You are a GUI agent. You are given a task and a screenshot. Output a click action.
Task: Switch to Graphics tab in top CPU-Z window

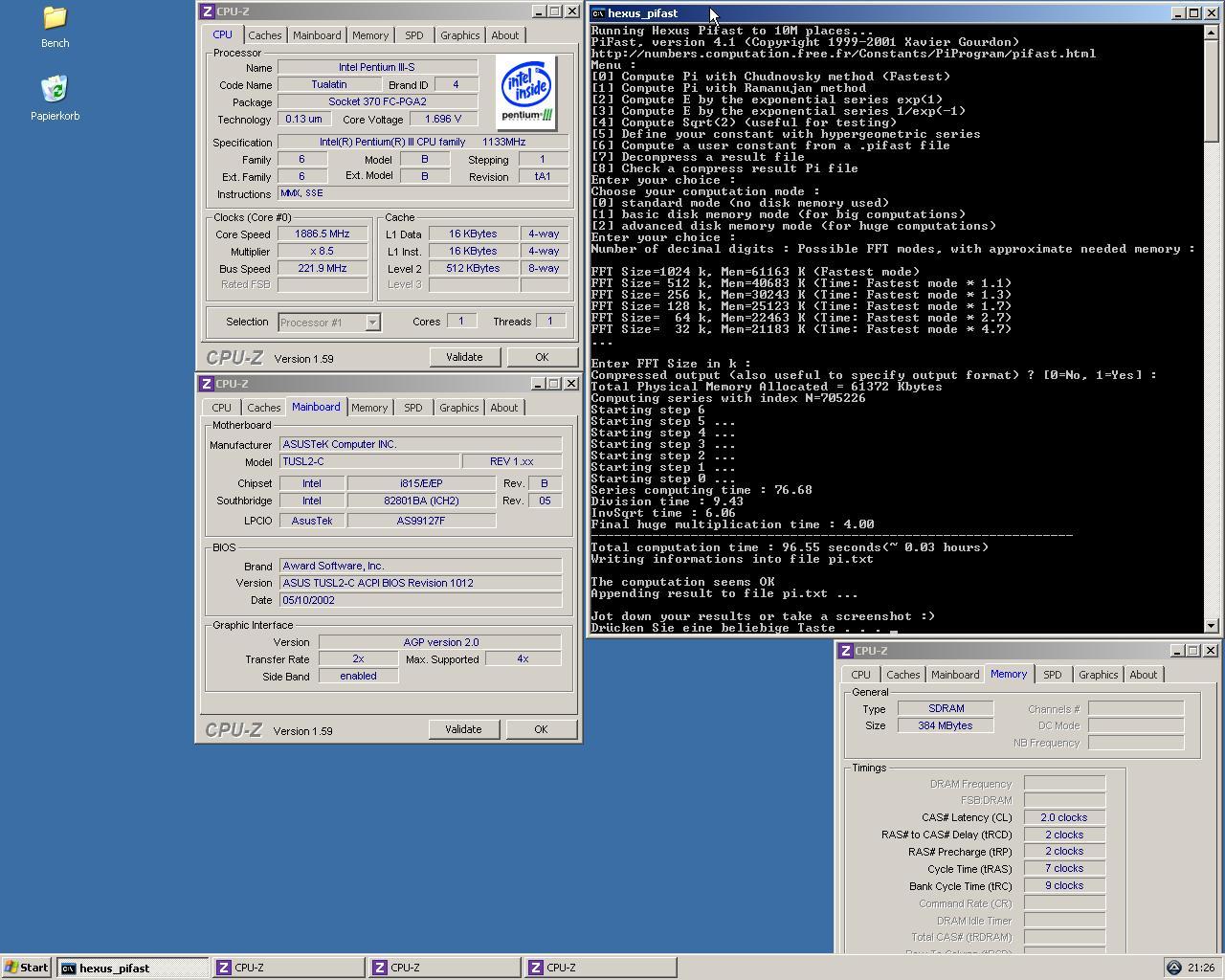pyautogui.click(x=460, y=35)
